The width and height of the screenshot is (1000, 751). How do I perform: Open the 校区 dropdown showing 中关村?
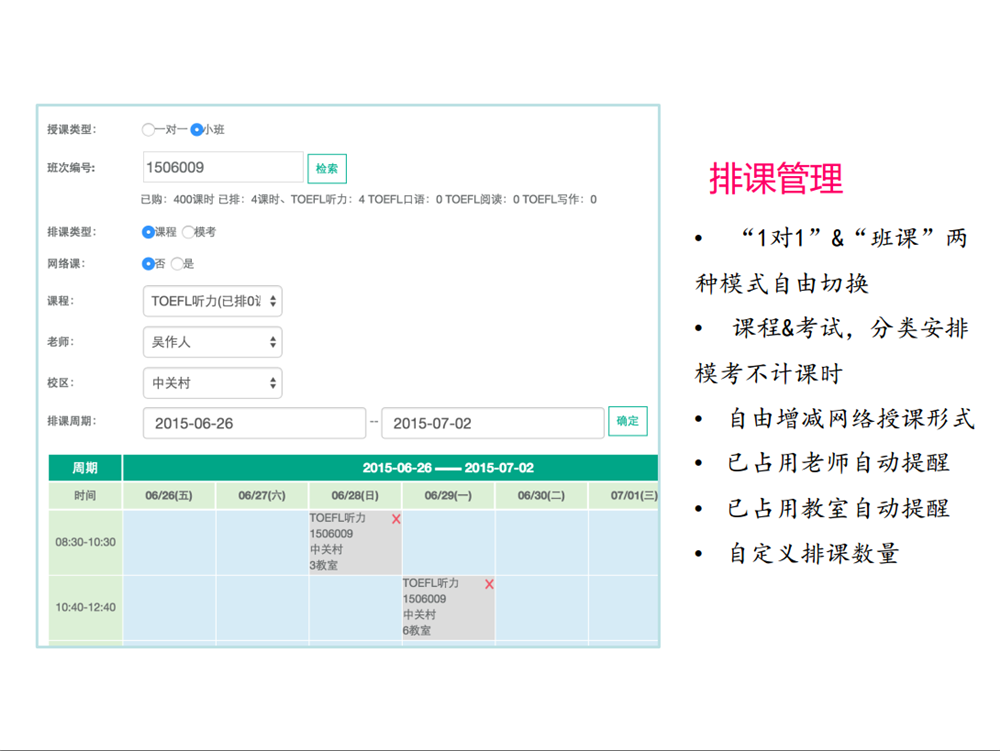click(x=212, y=383)
